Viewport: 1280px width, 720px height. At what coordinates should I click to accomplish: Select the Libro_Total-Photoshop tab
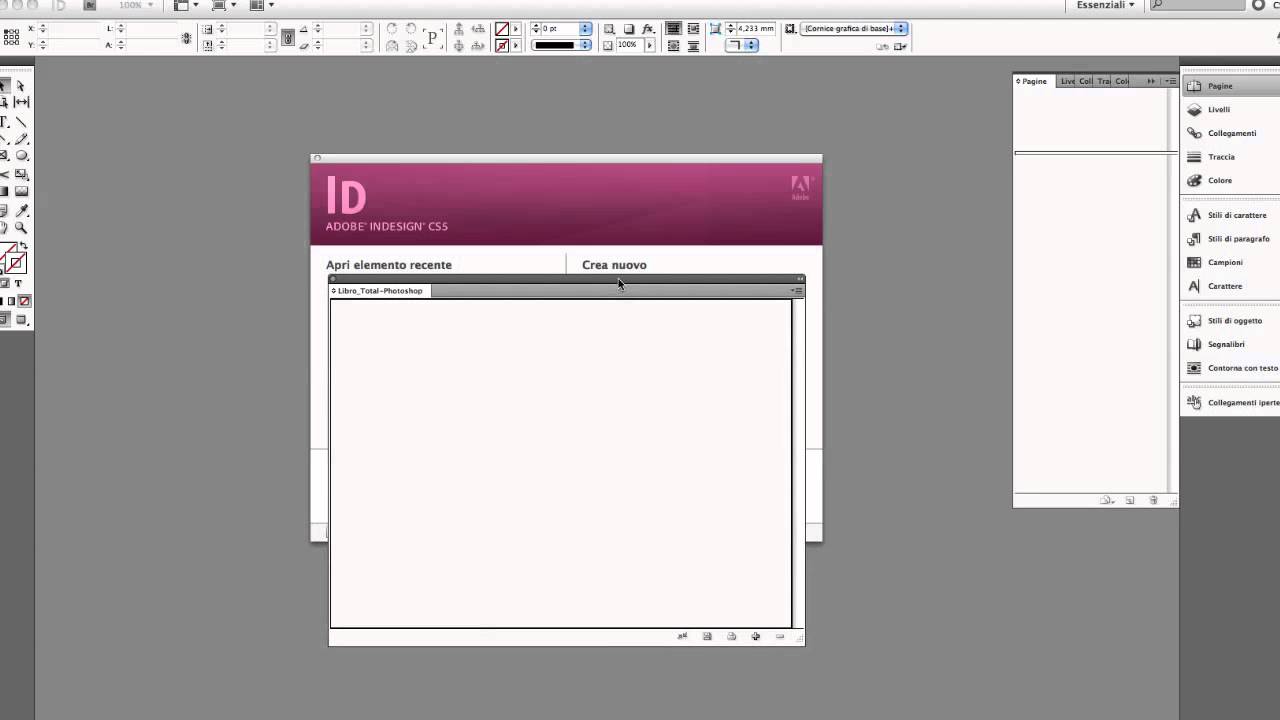point(379,291)
